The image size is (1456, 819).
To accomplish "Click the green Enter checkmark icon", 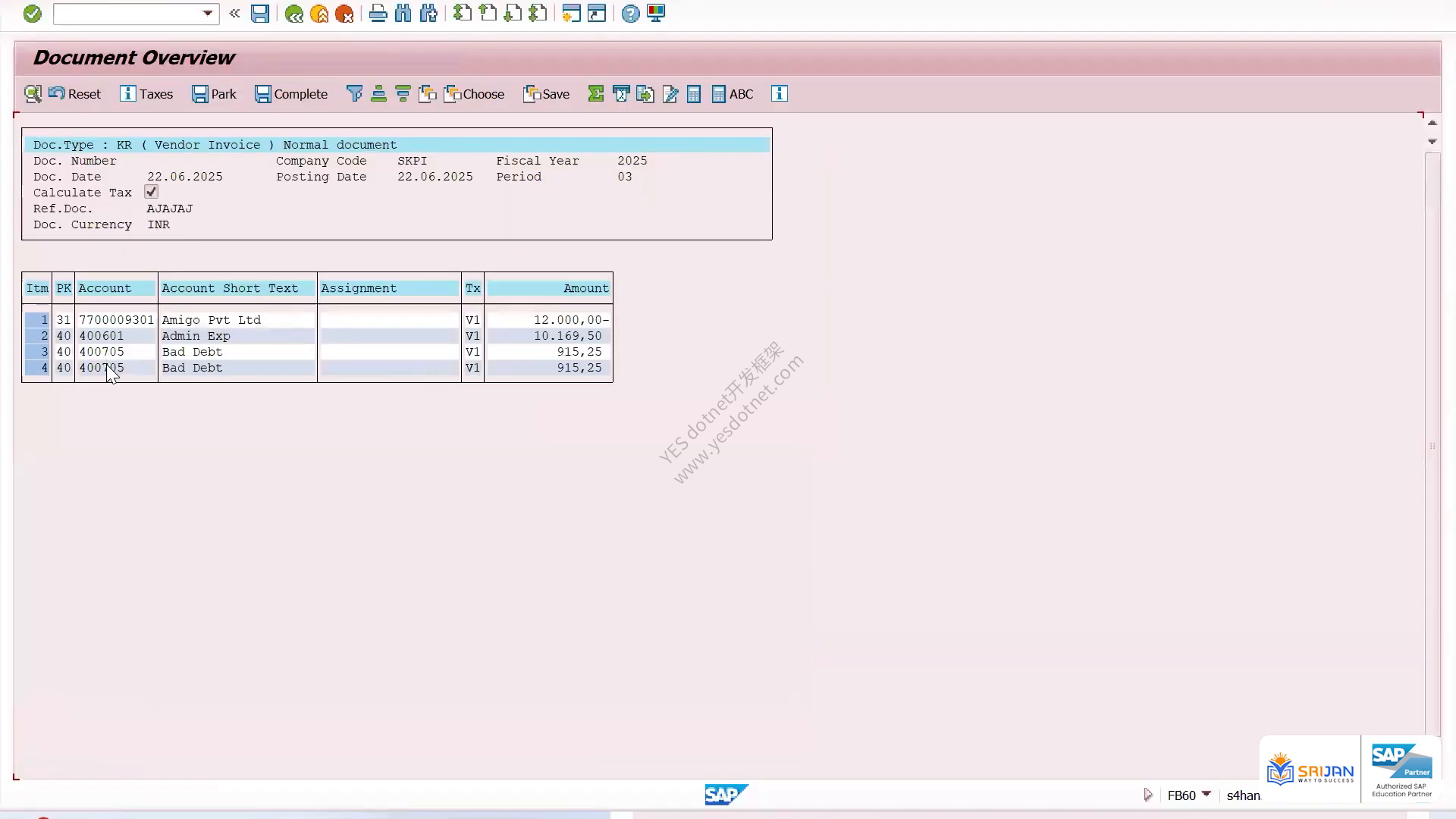I will point(32,14).
